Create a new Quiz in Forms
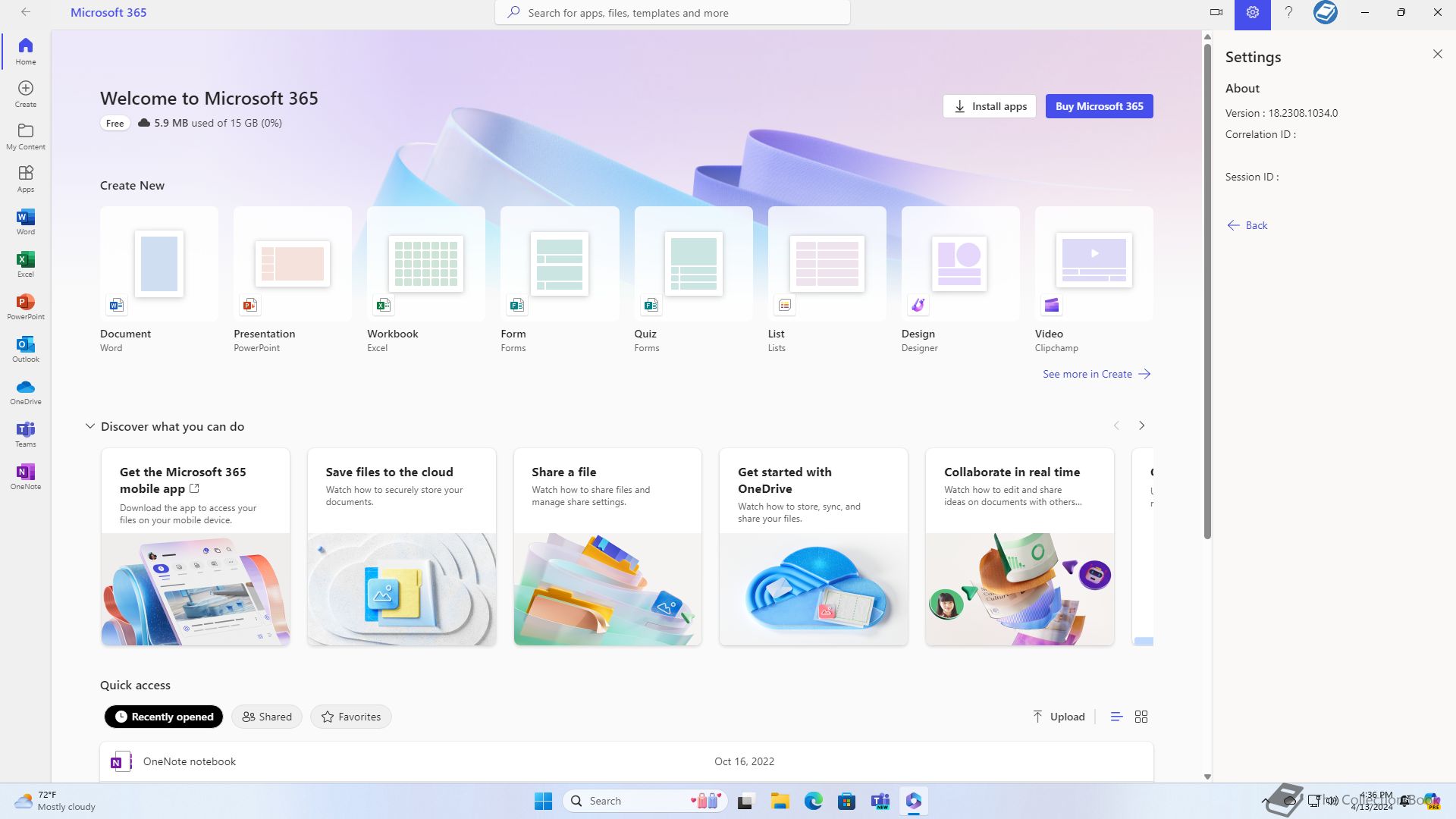The width and height of the screenshot is (1456, 819). [693, 280]
